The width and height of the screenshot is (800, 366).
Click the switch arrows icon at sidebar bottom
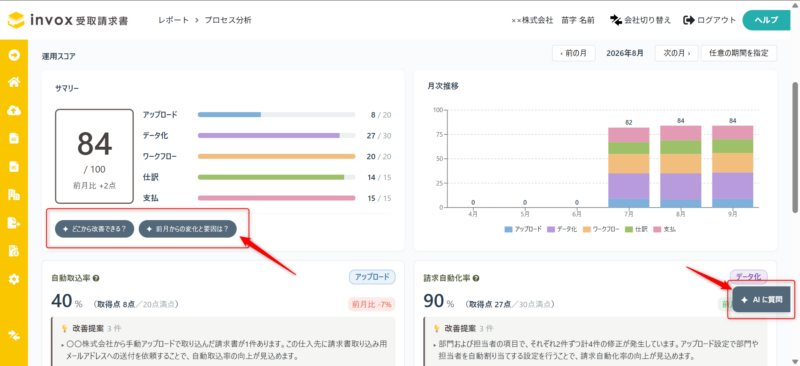point(14,335)
